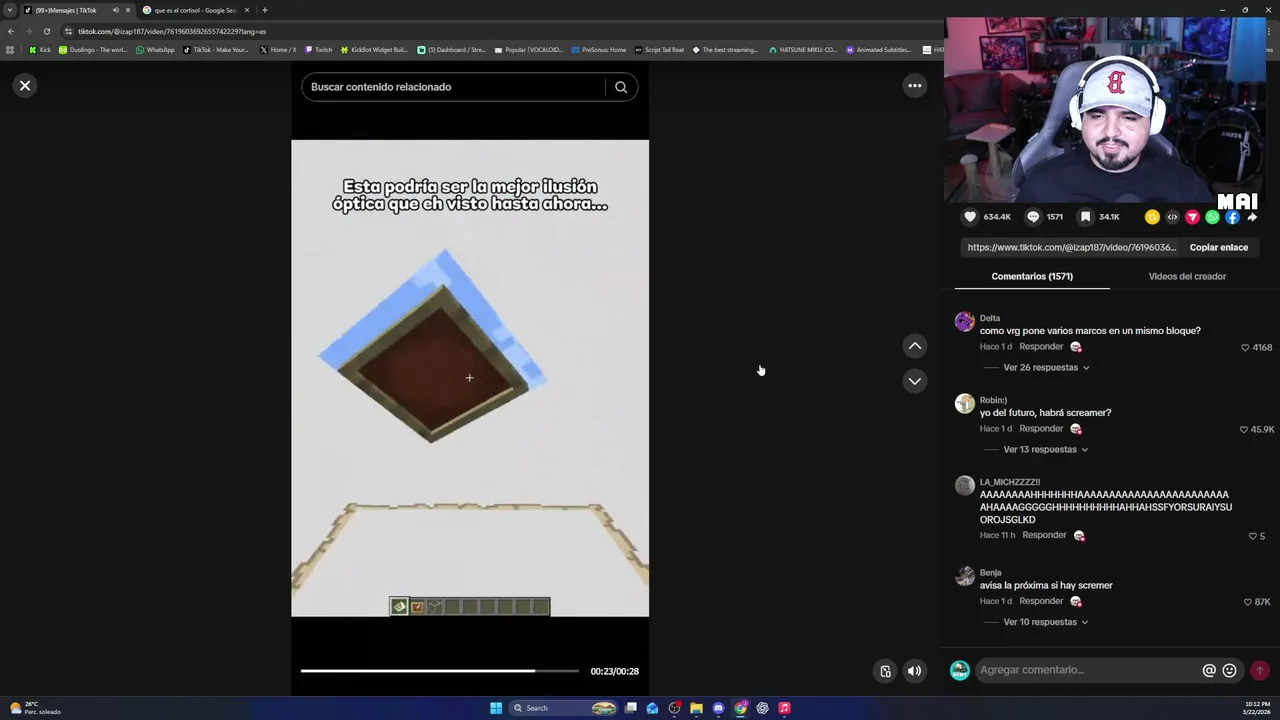1280x720 pixels.
Task: Like LA_MICHZZZZ!! comment heart
Action: [x=1252, y=536]
